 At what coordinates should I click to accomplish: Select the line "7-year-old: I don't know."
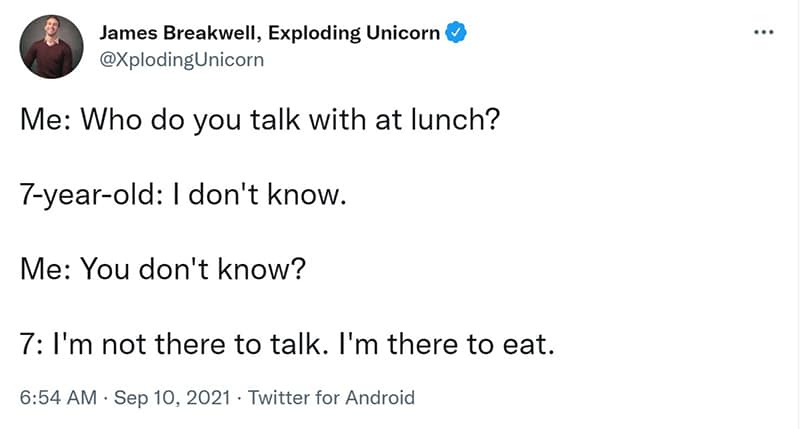(183, 195)
